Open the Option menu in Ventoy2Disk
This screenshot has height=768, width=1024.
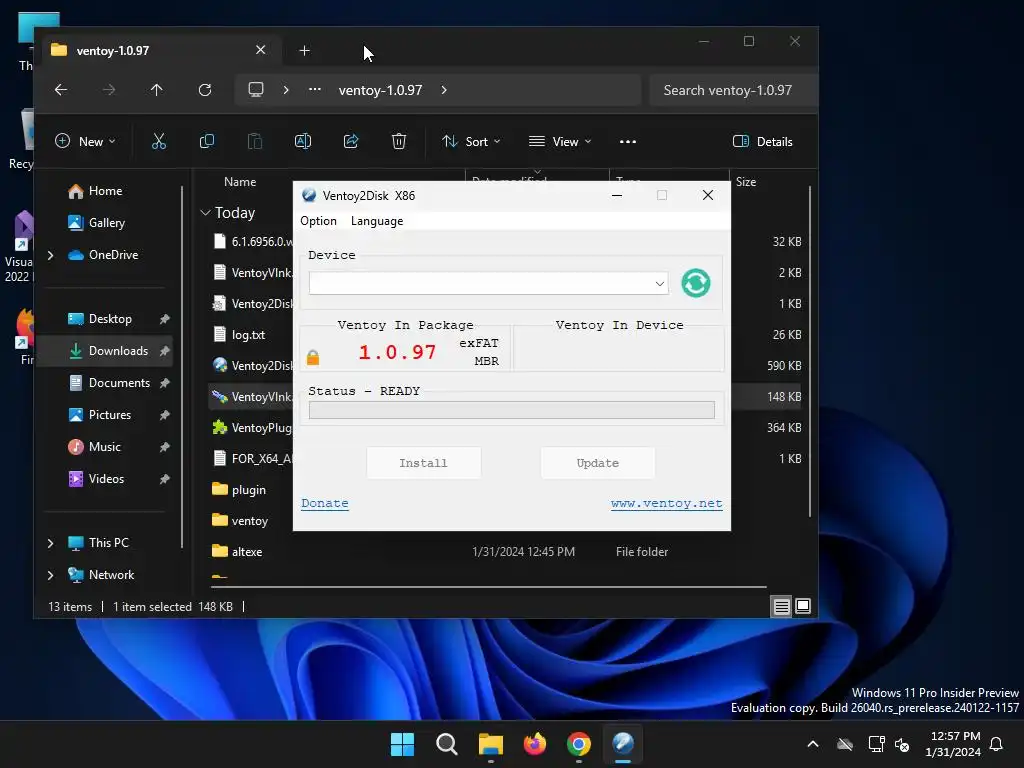(x=318, y=221)
